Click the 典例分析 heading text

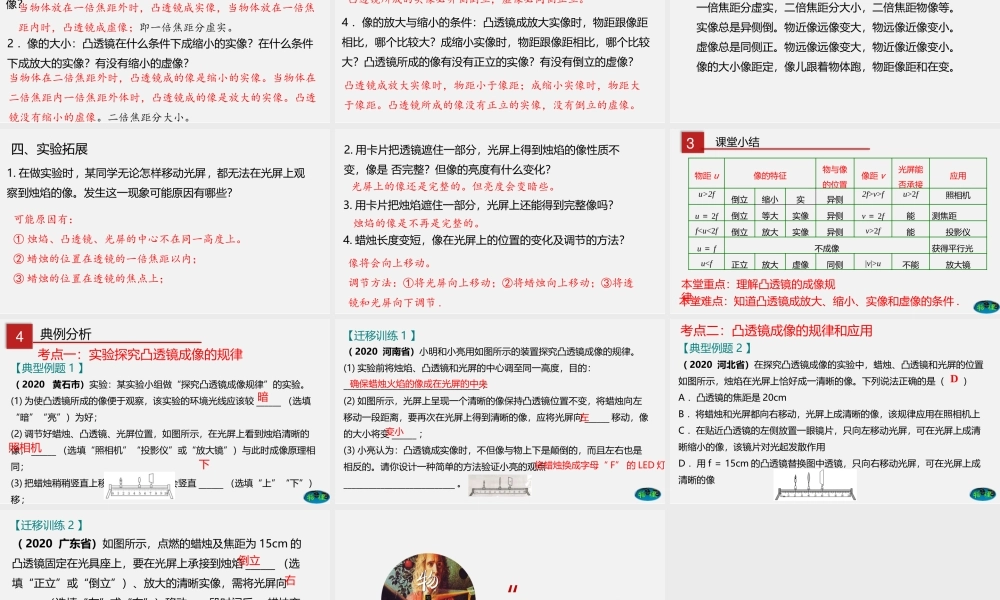point(66,334)
